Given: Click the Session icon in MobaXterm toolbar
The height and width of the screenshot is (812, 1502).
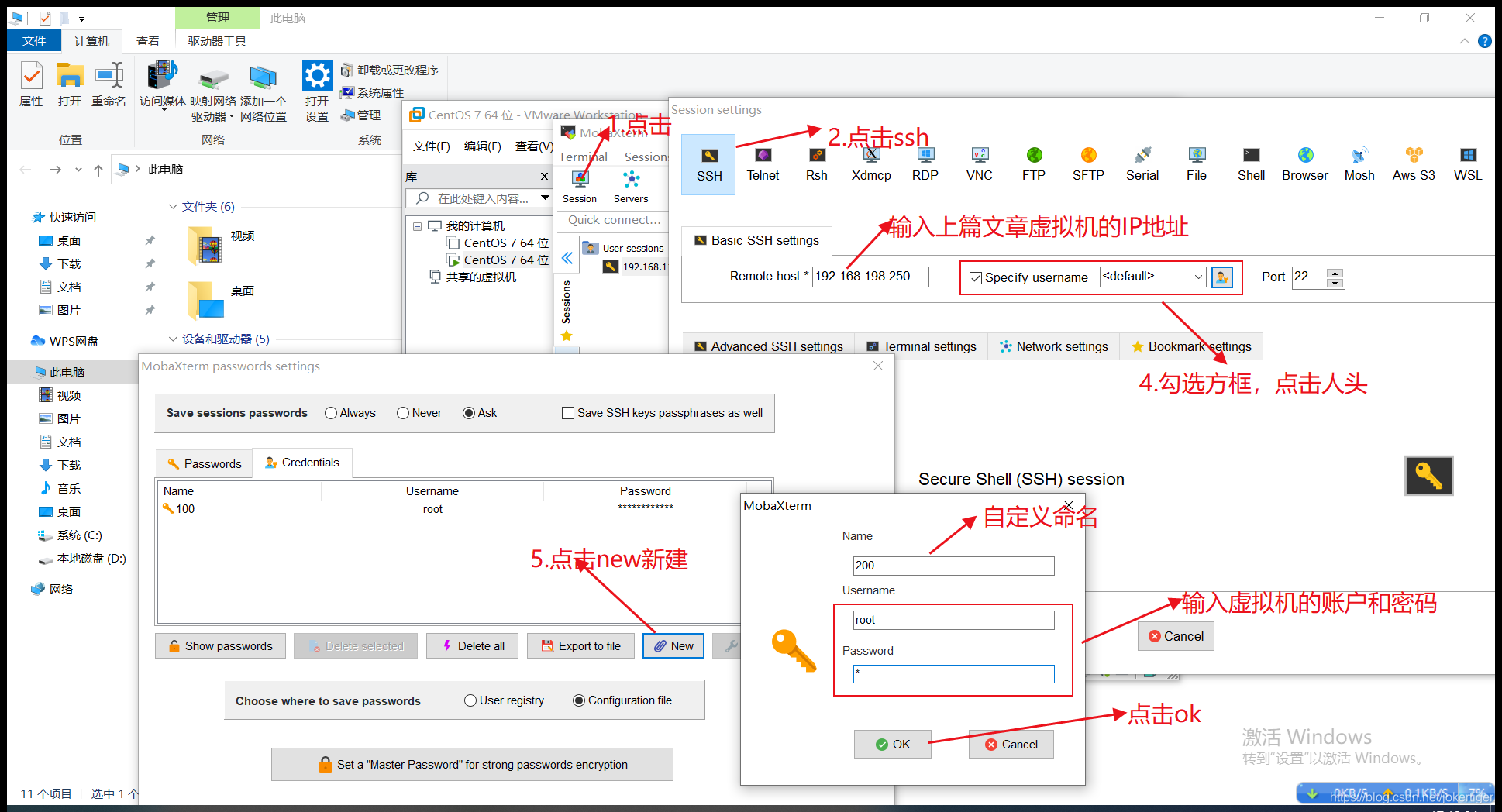Looking at the screenshot, I should click(580, 187).
